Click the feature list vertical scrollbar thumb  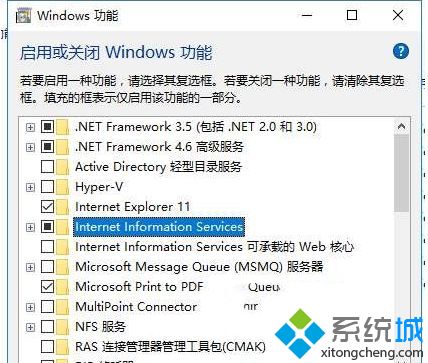tap(401, 173)
